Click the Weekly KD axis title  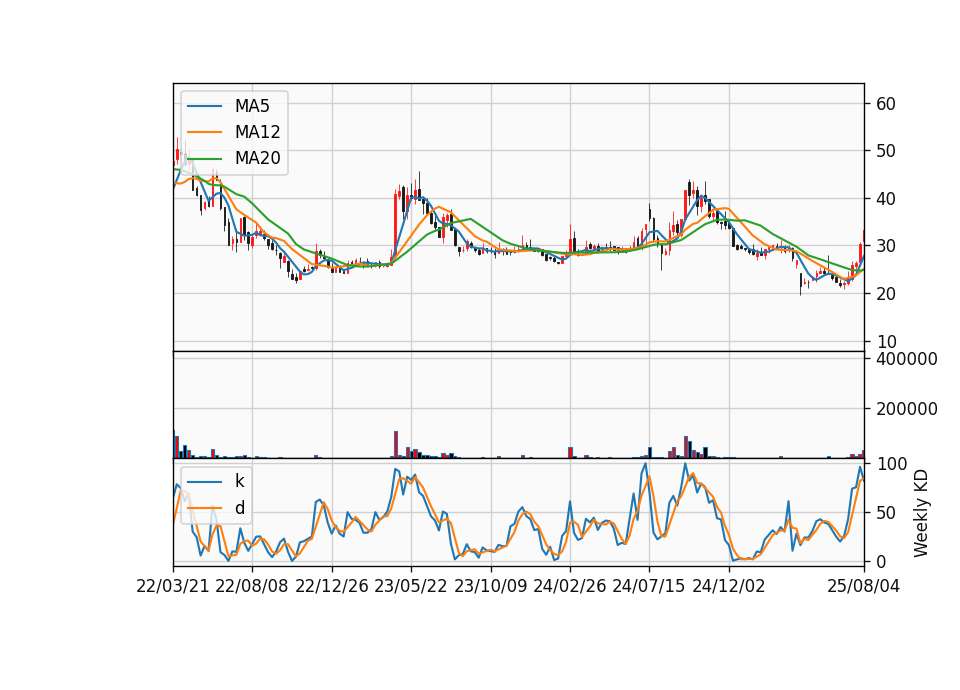click(x=921, y=513)
